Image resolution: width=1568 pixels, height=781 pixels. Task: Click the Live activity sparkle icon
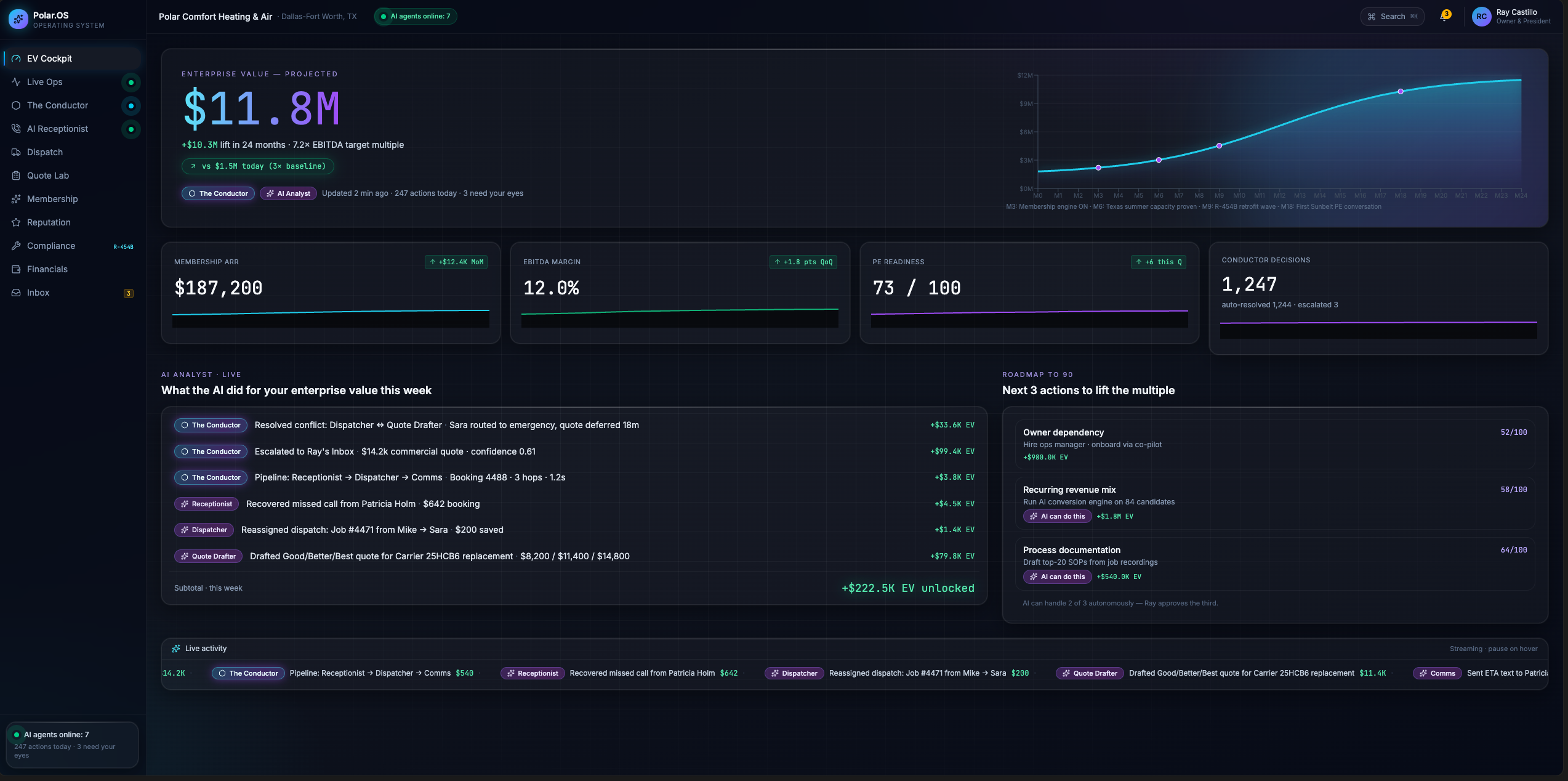click(x=176, y=649)
